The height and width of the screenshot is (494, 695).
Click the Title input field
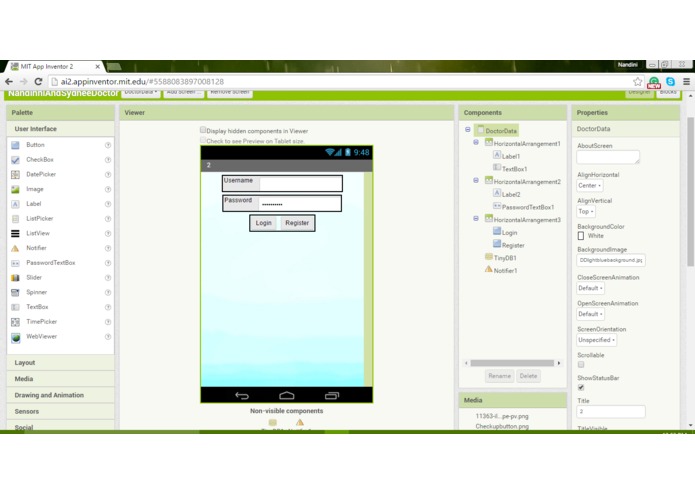[611, 412]
